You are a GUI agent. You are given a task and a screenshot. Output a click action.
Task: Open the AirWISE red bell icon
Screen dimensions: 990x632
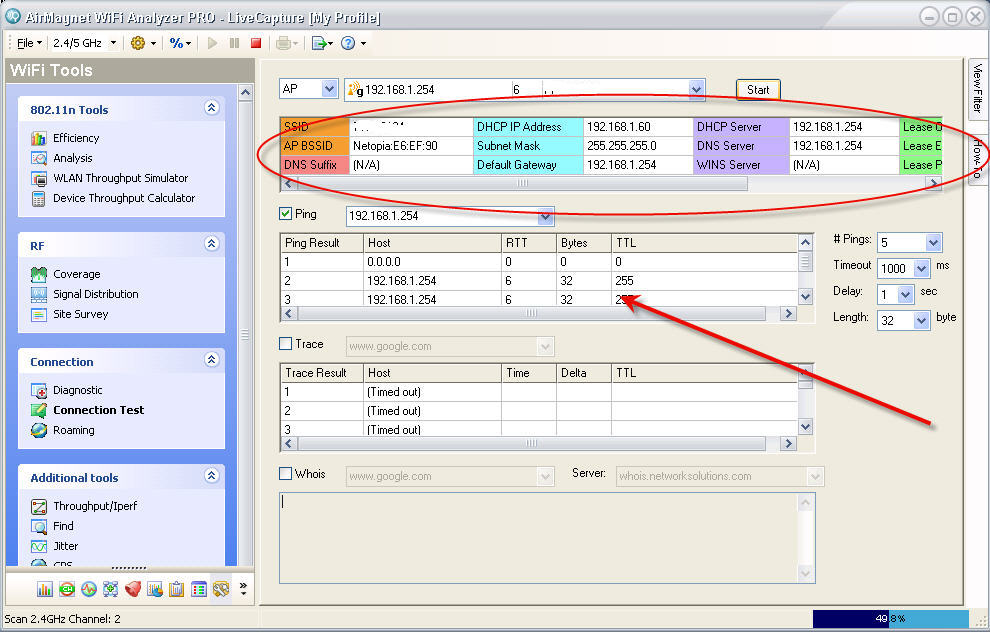[x=133, y=589]
